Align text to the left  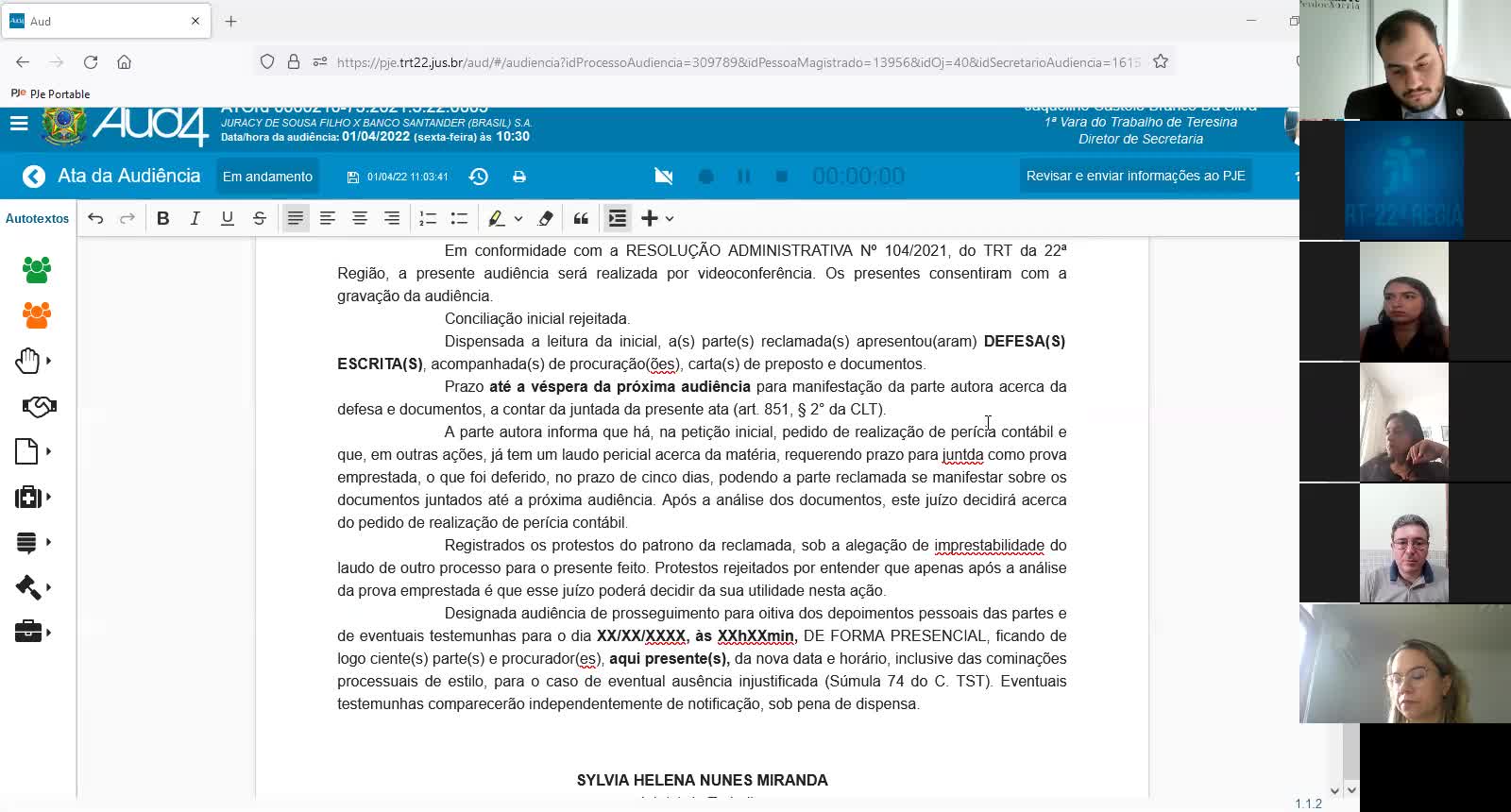(x=328, y=218)
